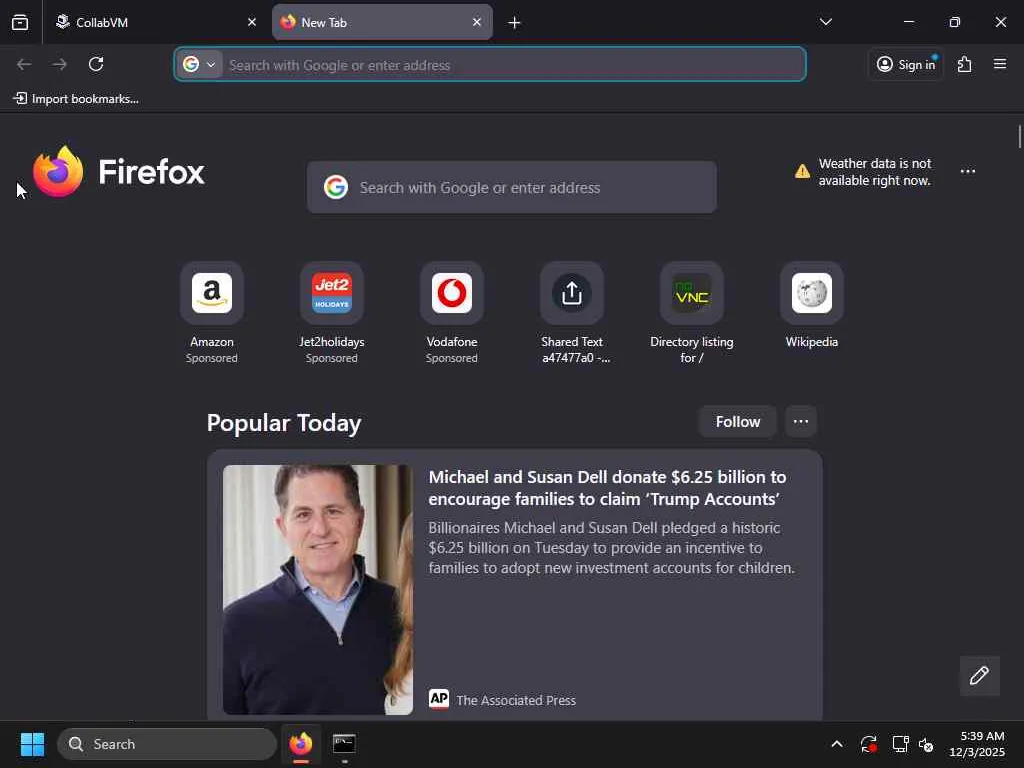Switch to the CollabVM tab
The width and height of the screenshot is (1024, 768).
pos(155,23)
